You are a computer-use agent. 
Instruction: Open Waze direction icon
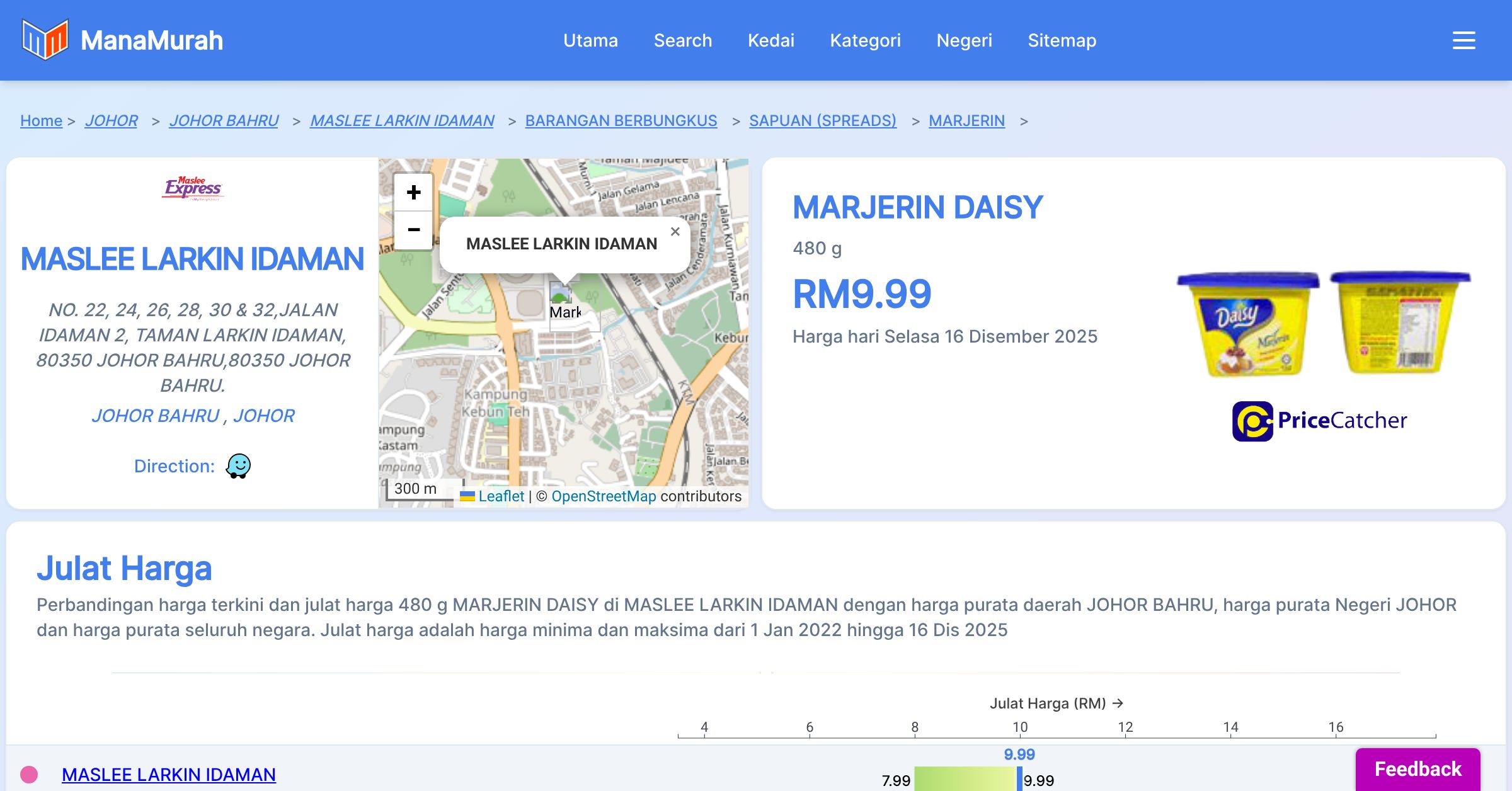(238, 466)
